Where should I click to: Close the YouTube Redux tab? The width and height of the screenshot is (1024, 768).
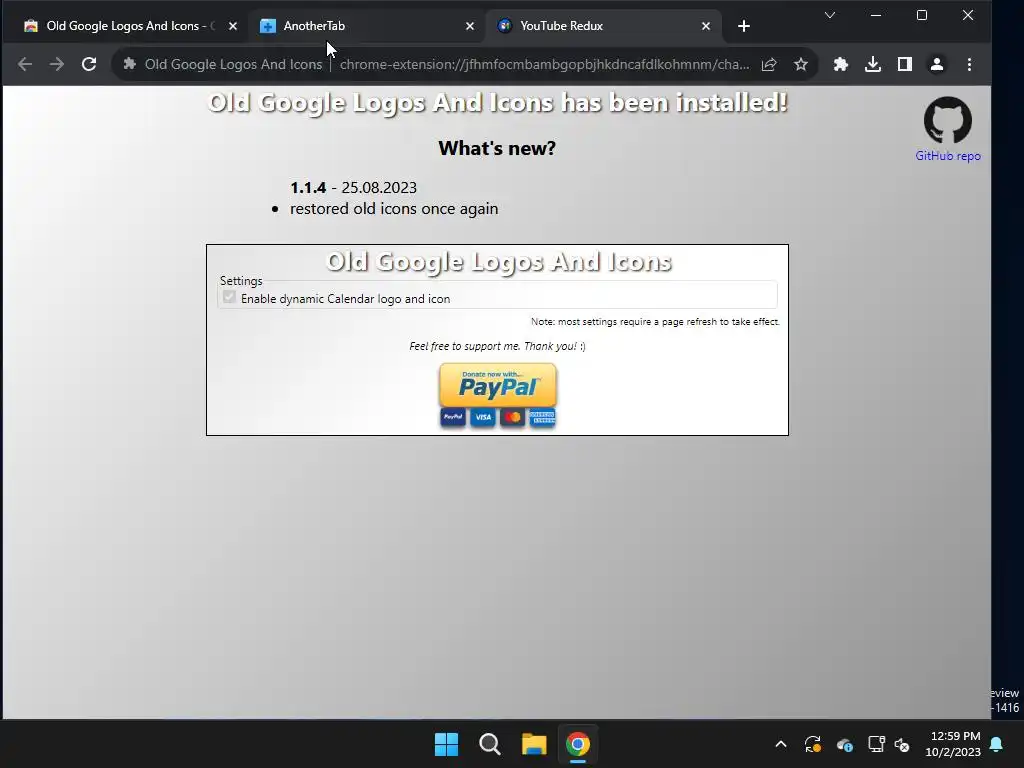coord(706,26)
